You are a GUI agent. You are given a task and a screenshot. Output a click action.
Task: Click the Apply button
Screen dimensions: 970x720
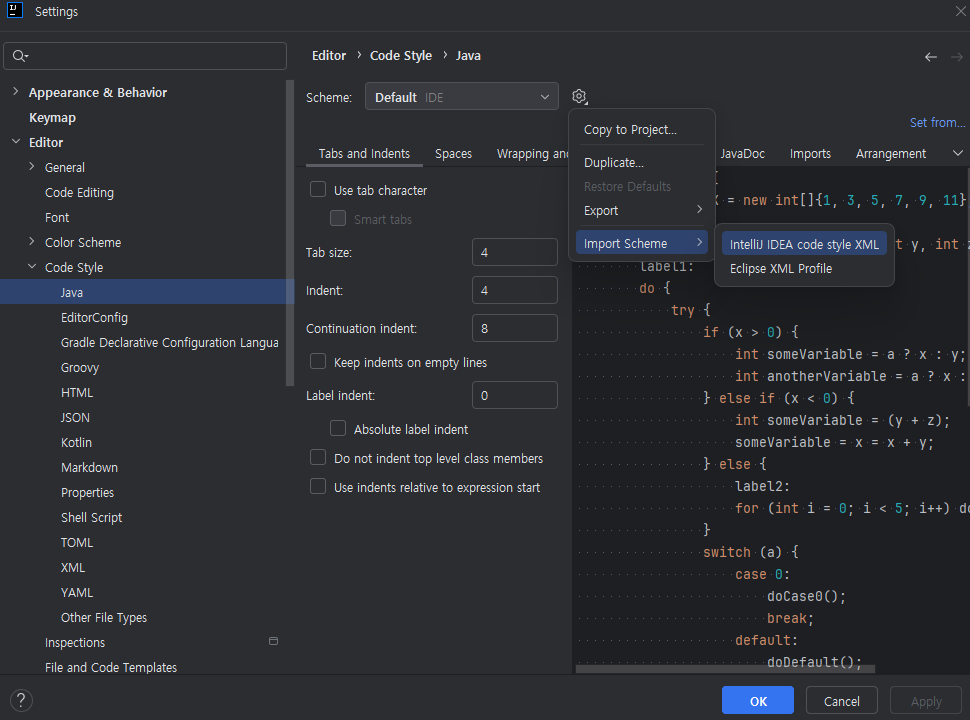[926, 701]
